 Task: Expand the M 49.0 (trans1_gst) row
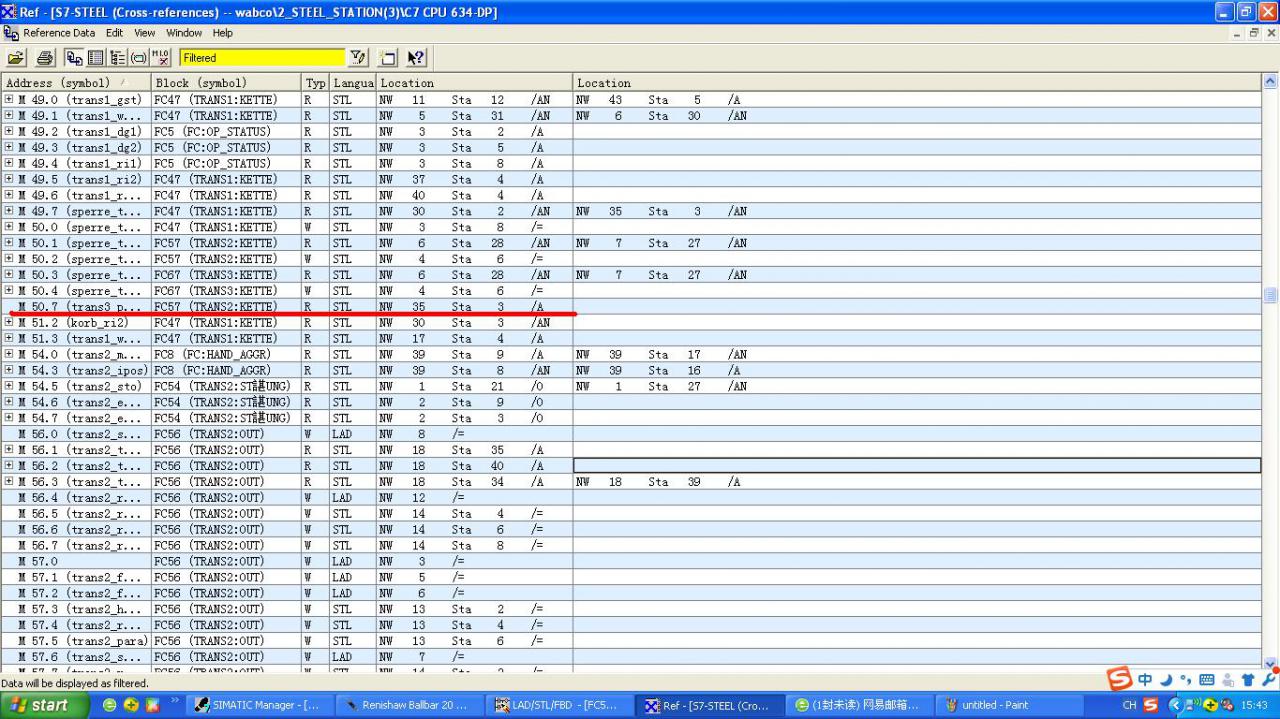click(x=9, y=100)
